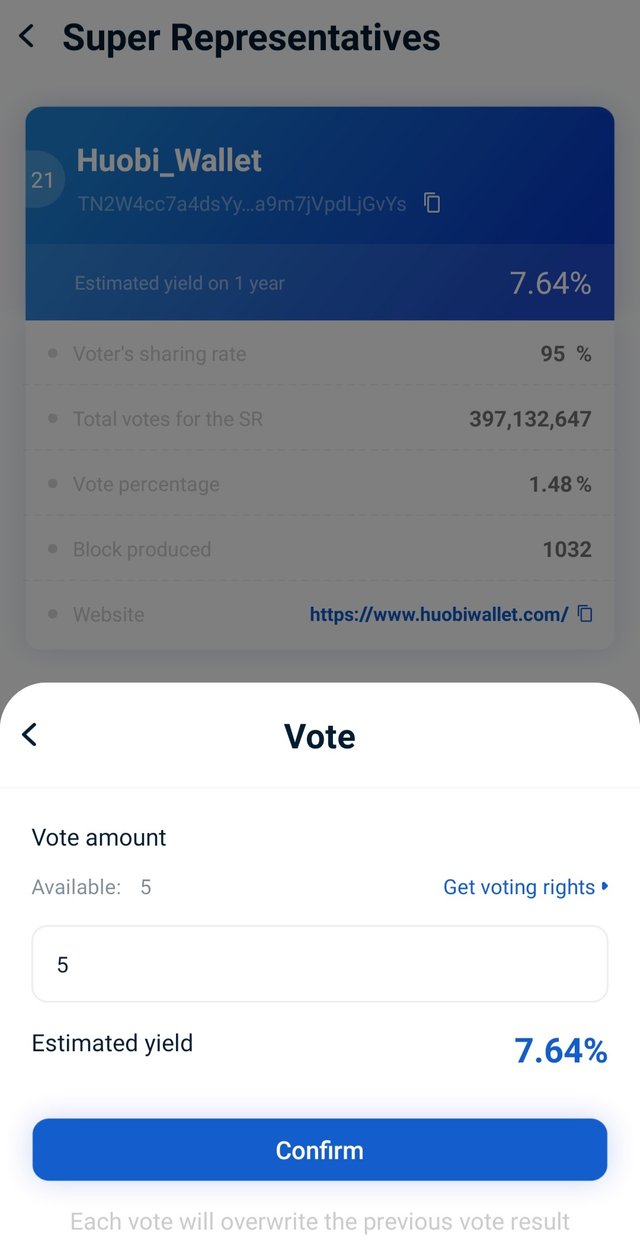
Task: Select the Total votes for the SR row
Action: pyautogui.click(x=320, y=419)
